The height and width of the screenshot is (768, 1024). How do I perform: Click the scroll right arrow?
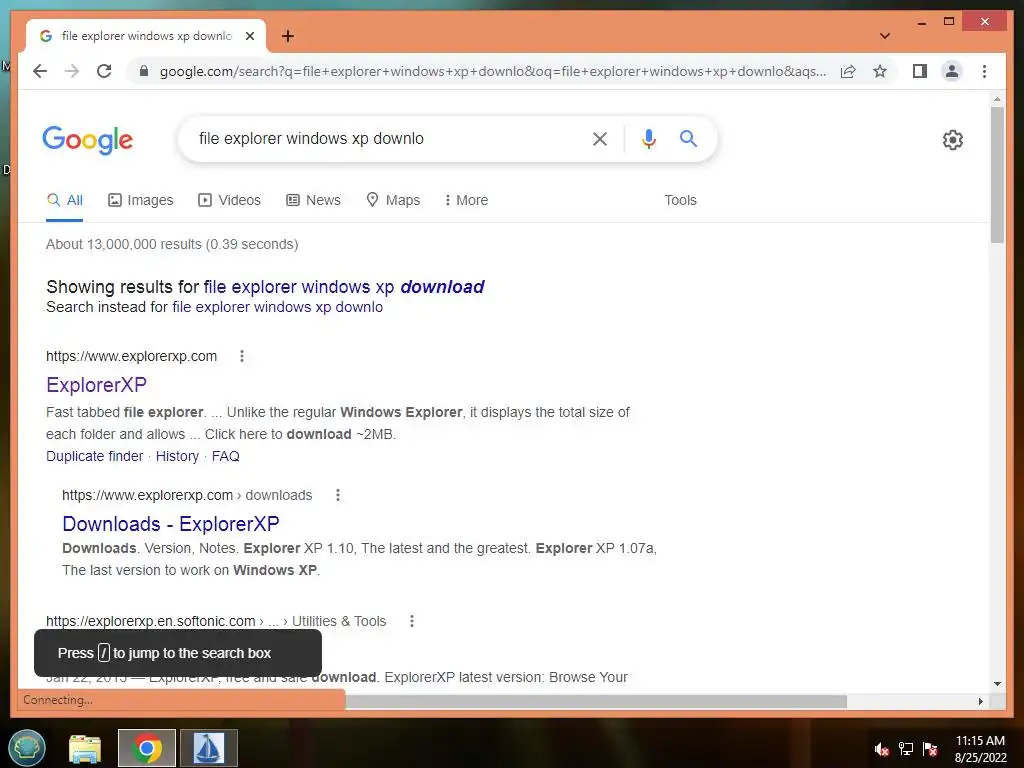[980, 701]
